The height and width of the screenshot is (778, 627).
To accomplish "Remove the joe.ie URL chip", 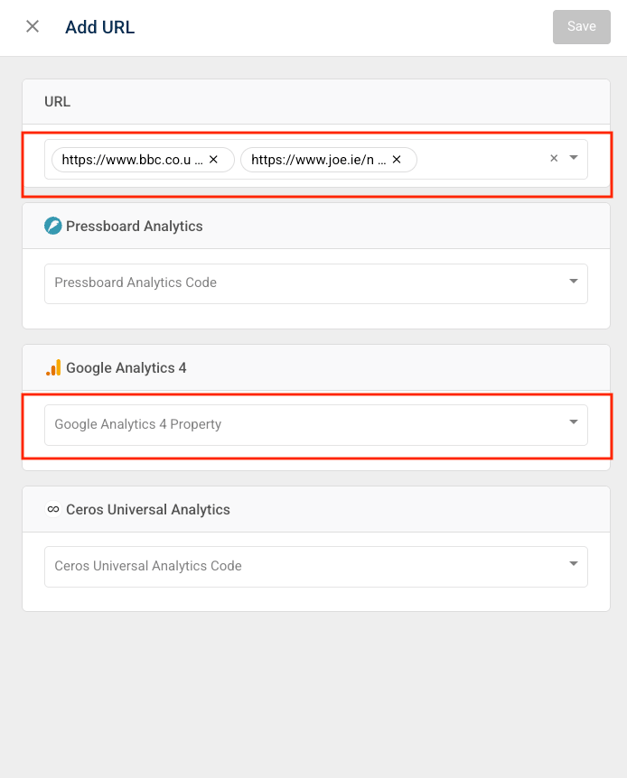I will click(x=396, y=159).
